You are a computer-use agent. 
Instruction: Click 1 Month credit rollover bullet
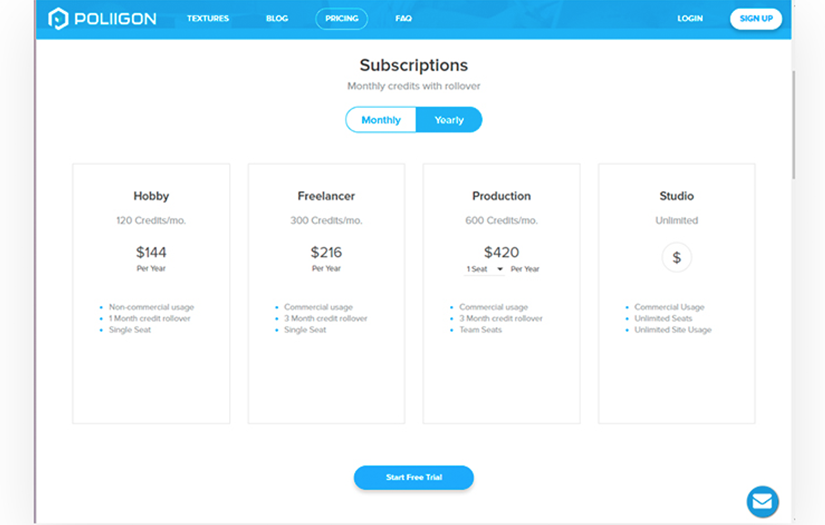point(149,318)
